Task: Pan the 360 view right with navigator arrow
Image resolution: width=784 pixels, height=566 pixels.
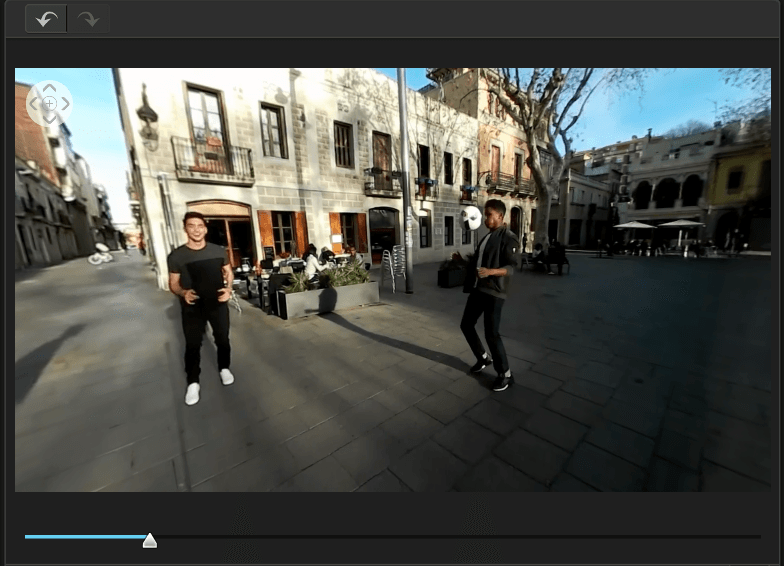Action: [x=65, y=104]
